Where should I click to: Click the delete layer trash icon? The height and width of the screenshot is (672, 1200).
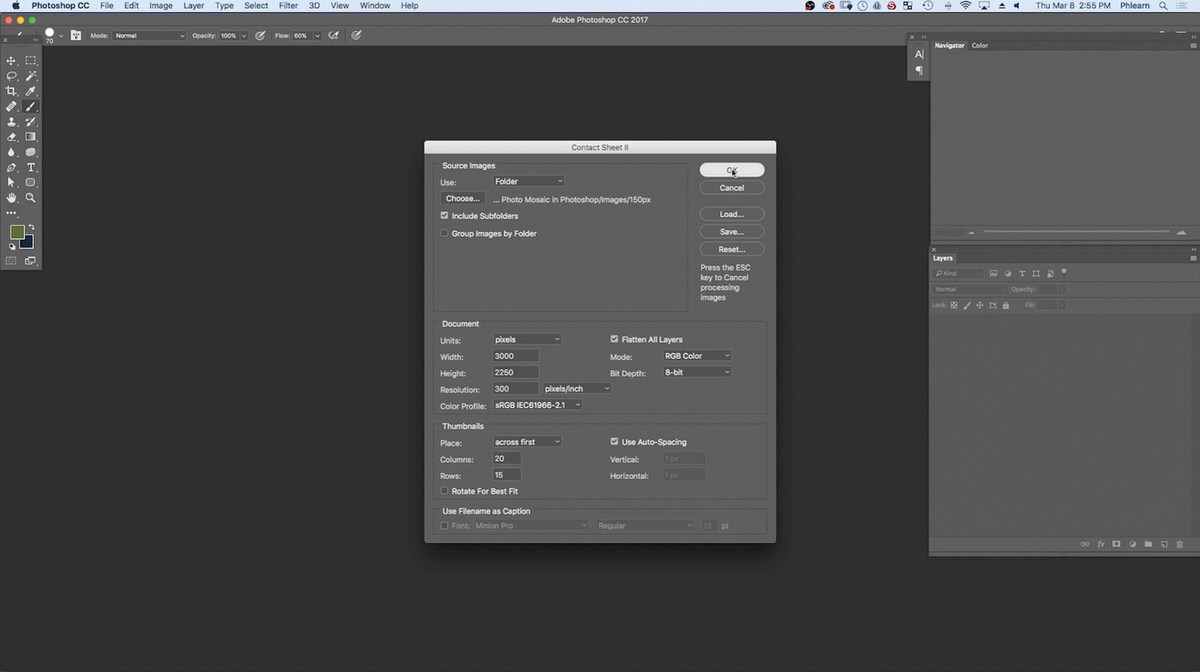point(1180,544)
